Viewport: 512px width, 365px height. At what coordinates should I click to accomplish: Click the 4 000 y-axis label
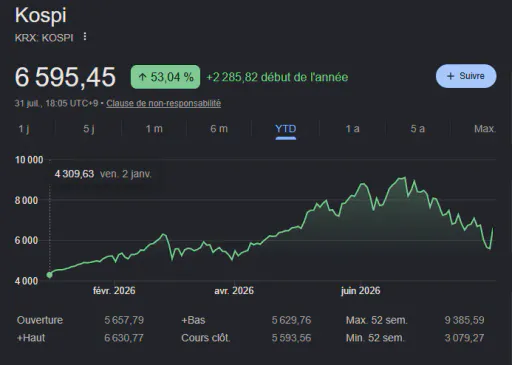pyautogui.click(x=26, y=281)
